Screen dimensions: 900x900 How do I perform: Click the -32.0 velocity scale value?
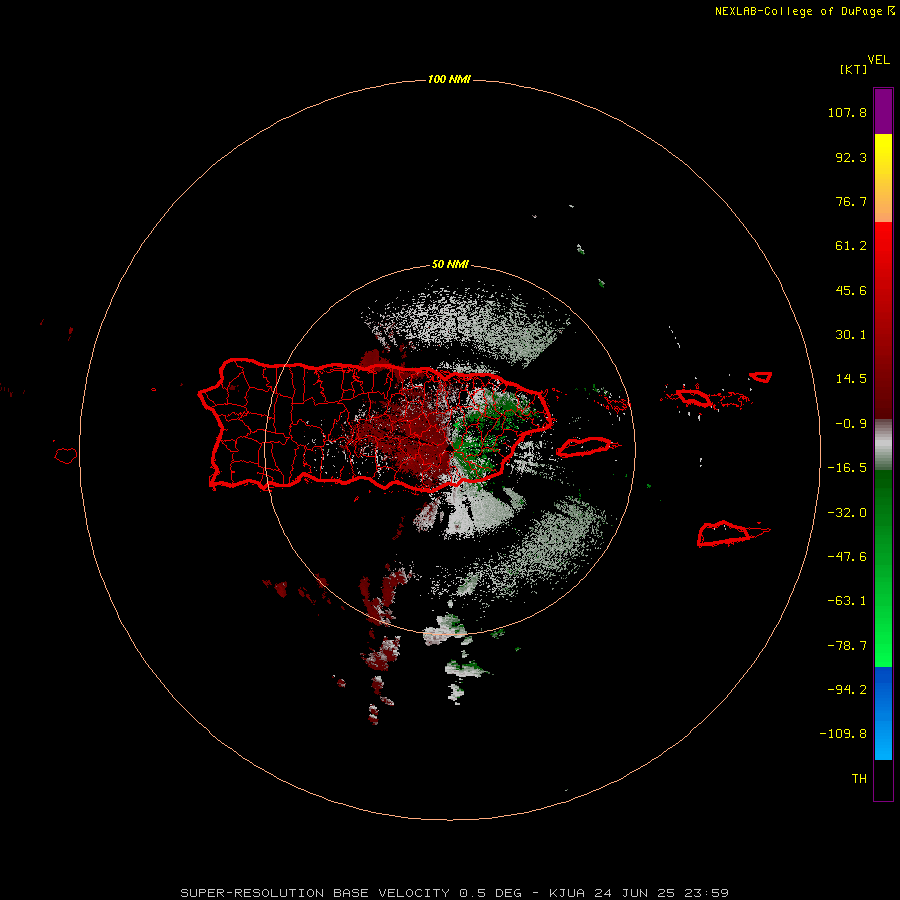tap(847, 513)
